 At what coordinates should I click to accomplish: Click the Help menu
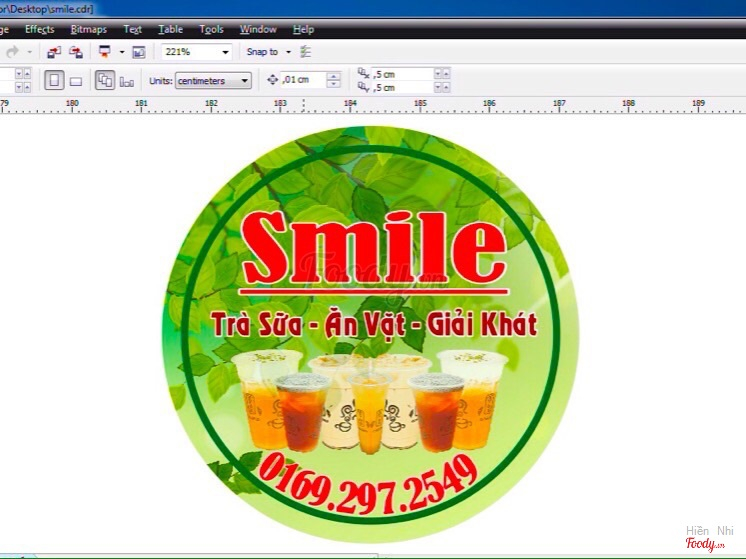coord(303,30)
